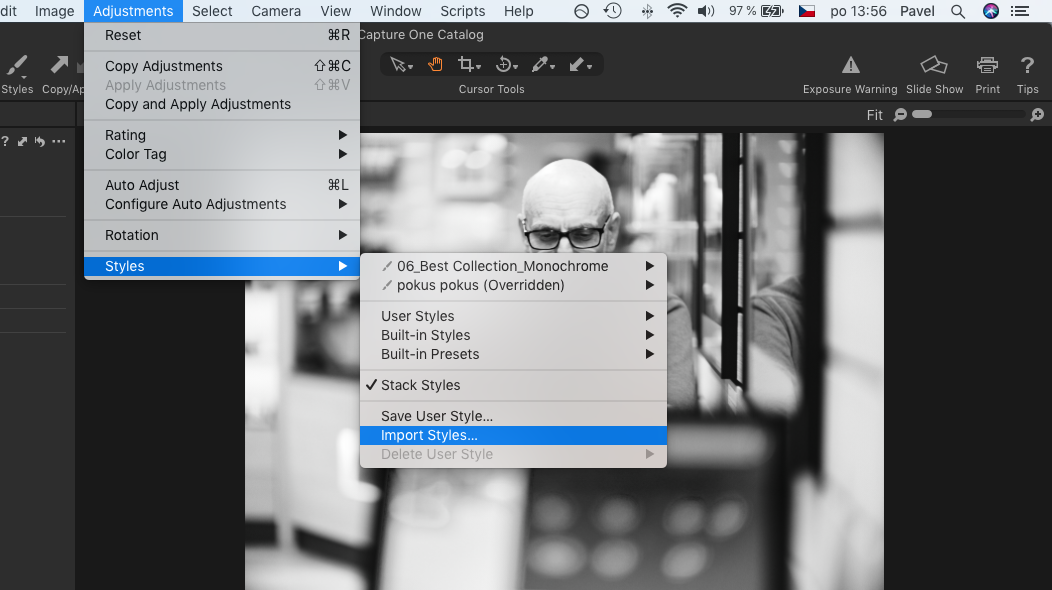
Task: Click Save User Style...
Action: (x=436, y=416)
